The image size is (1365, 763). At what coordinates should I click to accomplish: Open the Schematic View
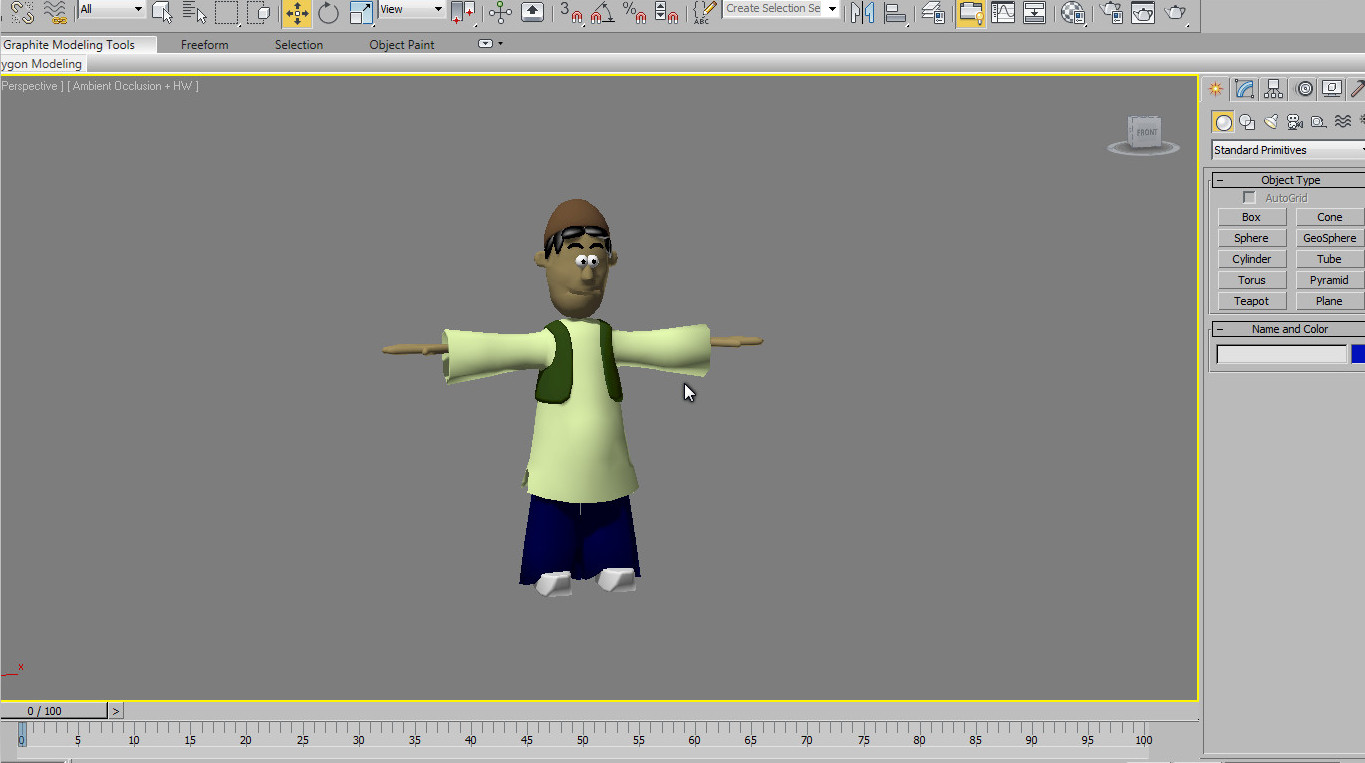coord(1035,12)
